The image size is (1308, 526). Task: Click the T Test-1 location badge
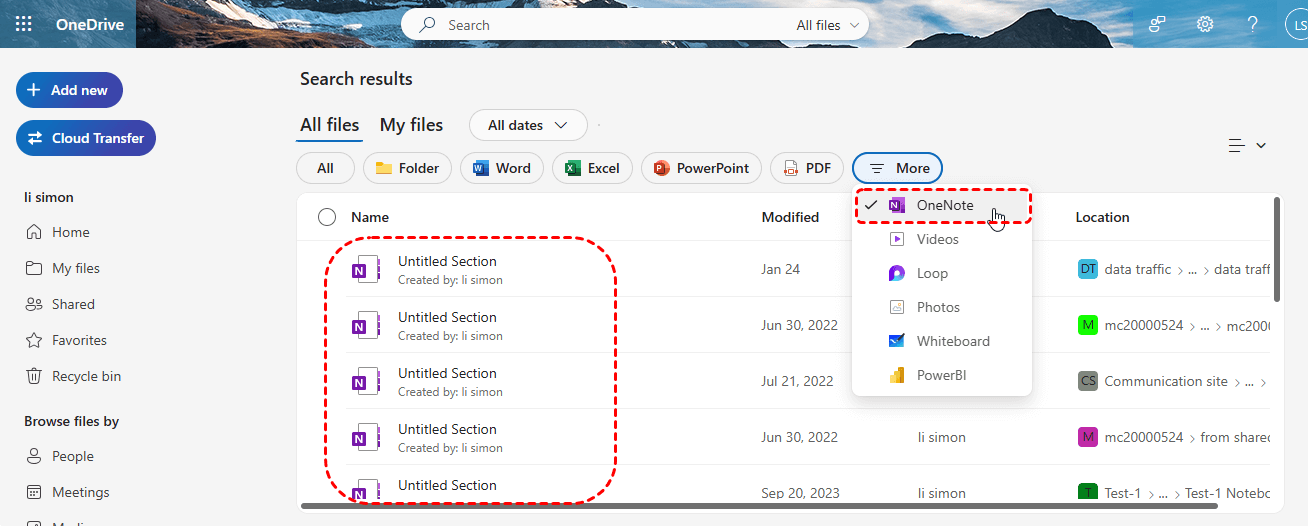1088,493
